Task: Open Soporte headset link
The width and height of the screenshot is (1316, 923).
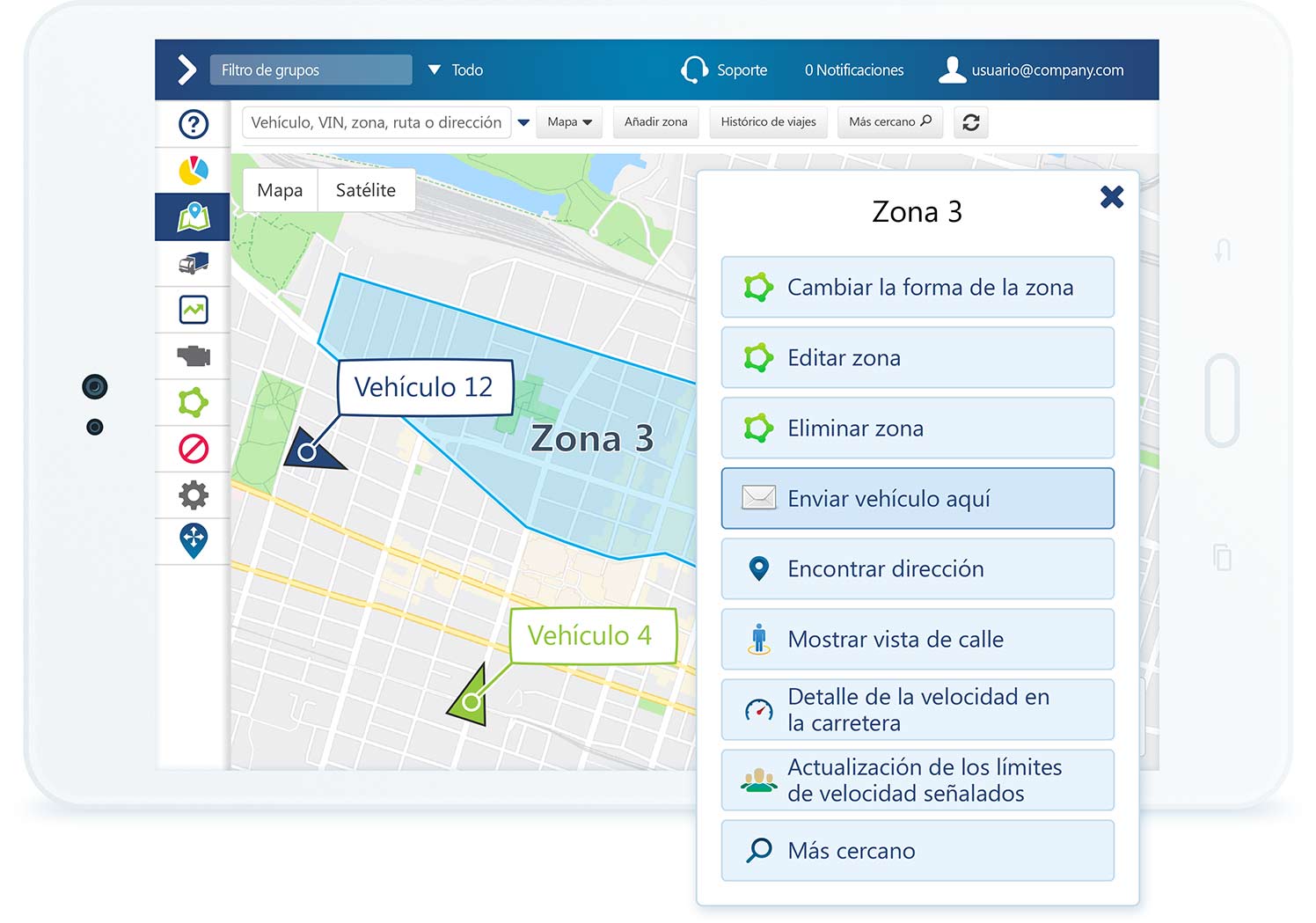Action: coord(724,70)
